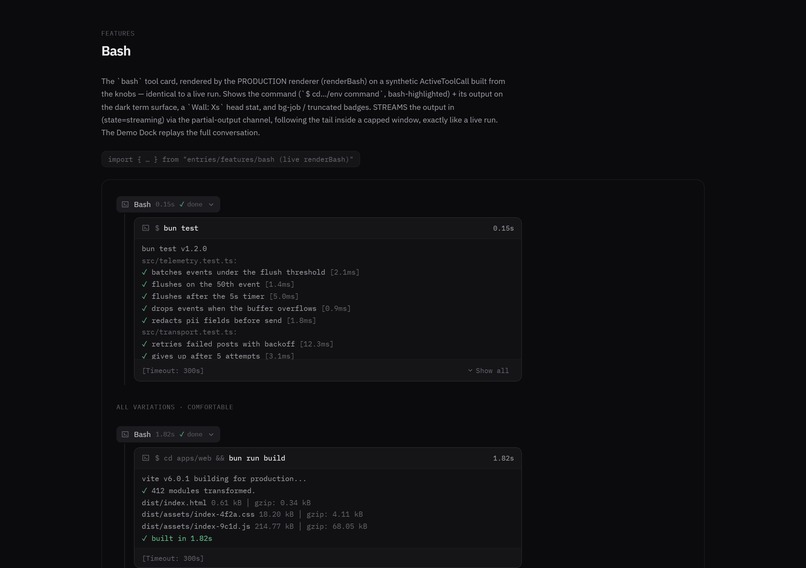Image resolution: width=806 pixels, height=568 pixels.
Task: Click the Bash page heading
Action: [x=116, y=51]
